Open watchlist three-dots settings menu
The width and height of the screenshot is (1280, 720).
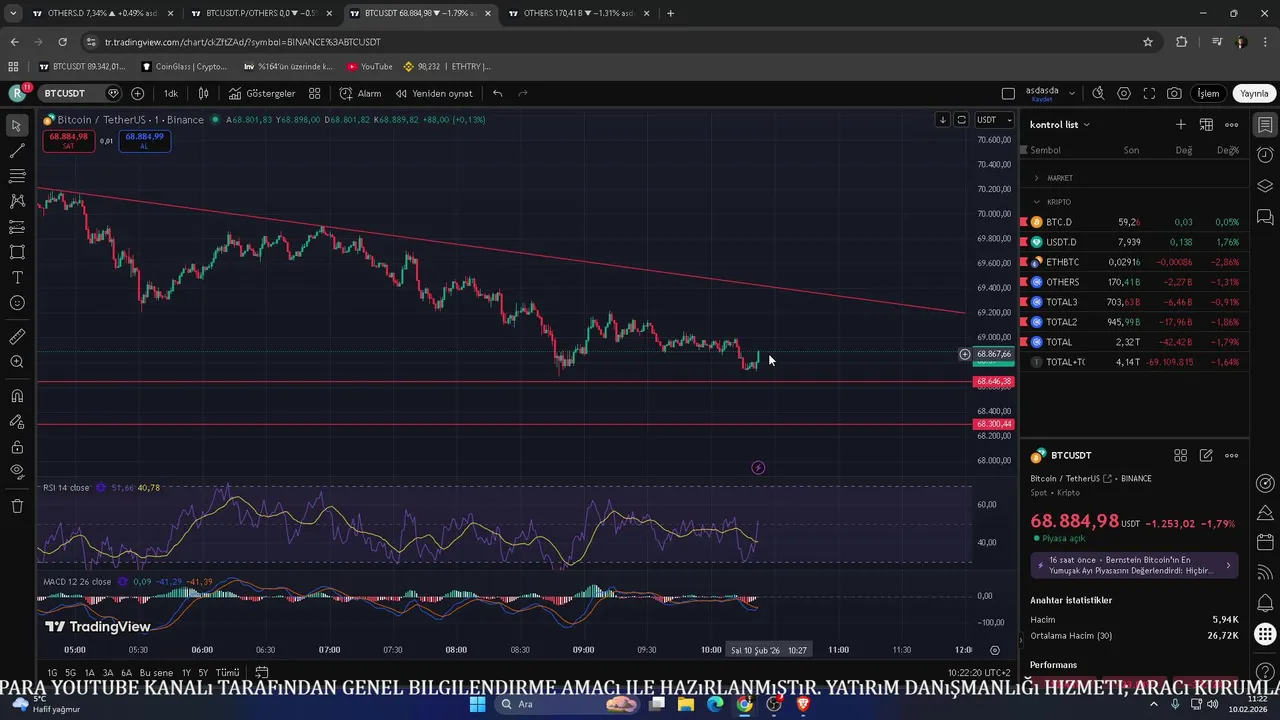tap(1232, 125)
